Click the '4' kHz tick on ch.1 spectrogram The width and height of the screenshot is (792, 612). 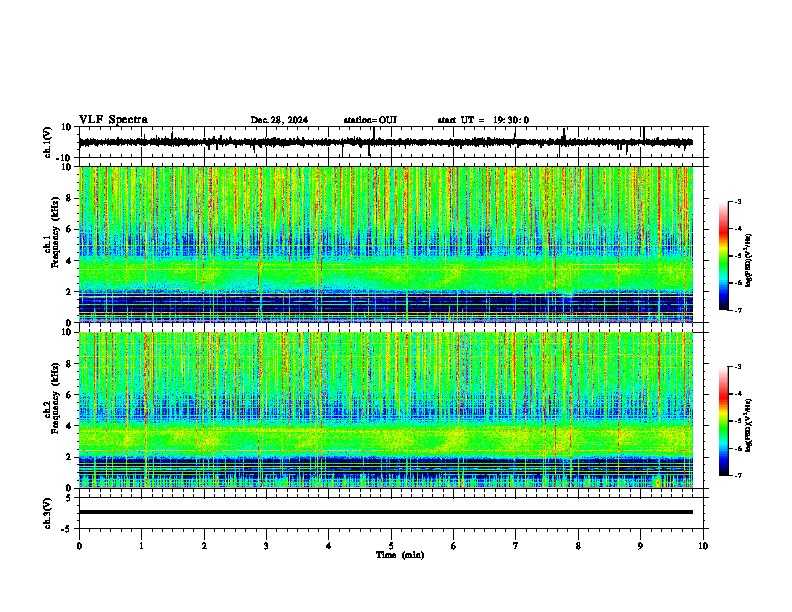click(x=69, y=261)
